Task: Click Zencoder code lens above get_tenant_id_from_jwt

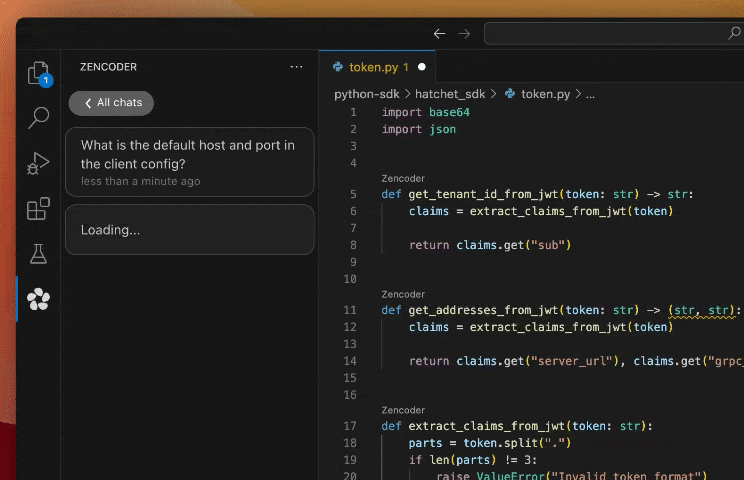Action: pos(403,178)
